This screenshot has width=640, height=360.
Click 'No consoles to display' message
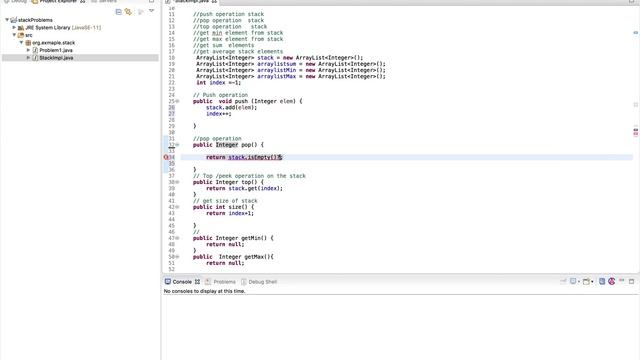tap(204, 291)
